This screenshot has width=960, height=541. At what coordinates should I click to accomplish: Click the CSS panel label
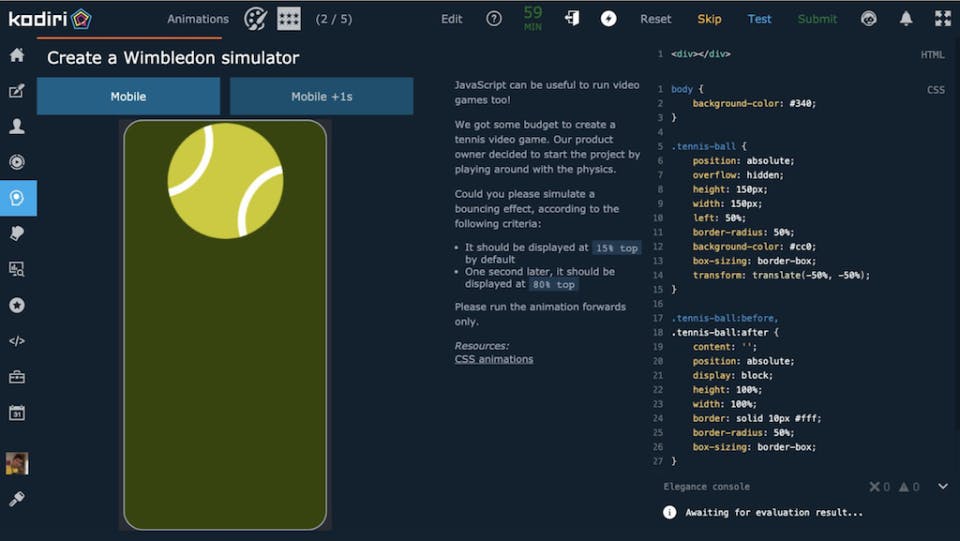click(x=936, y=90)
